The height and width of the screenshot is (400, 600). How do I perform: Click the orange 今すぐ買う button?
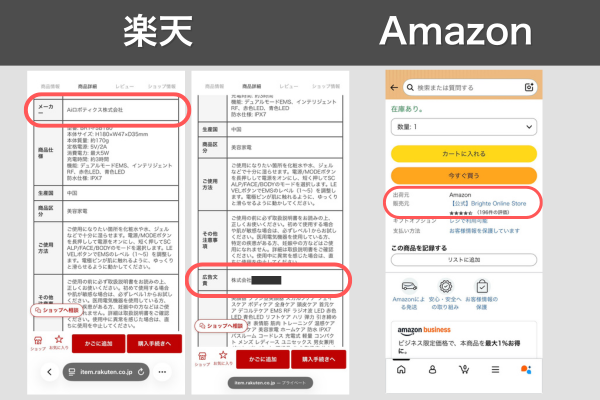click(464, 176)
